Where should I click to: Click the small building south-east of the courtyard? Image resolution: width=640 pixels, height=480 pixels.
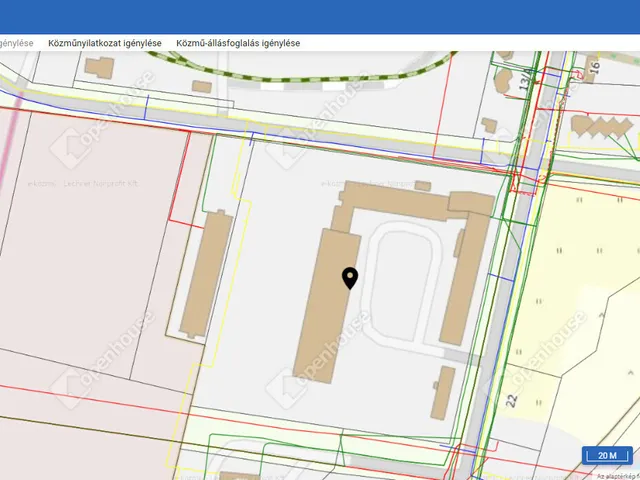click(x=443, y=395)
